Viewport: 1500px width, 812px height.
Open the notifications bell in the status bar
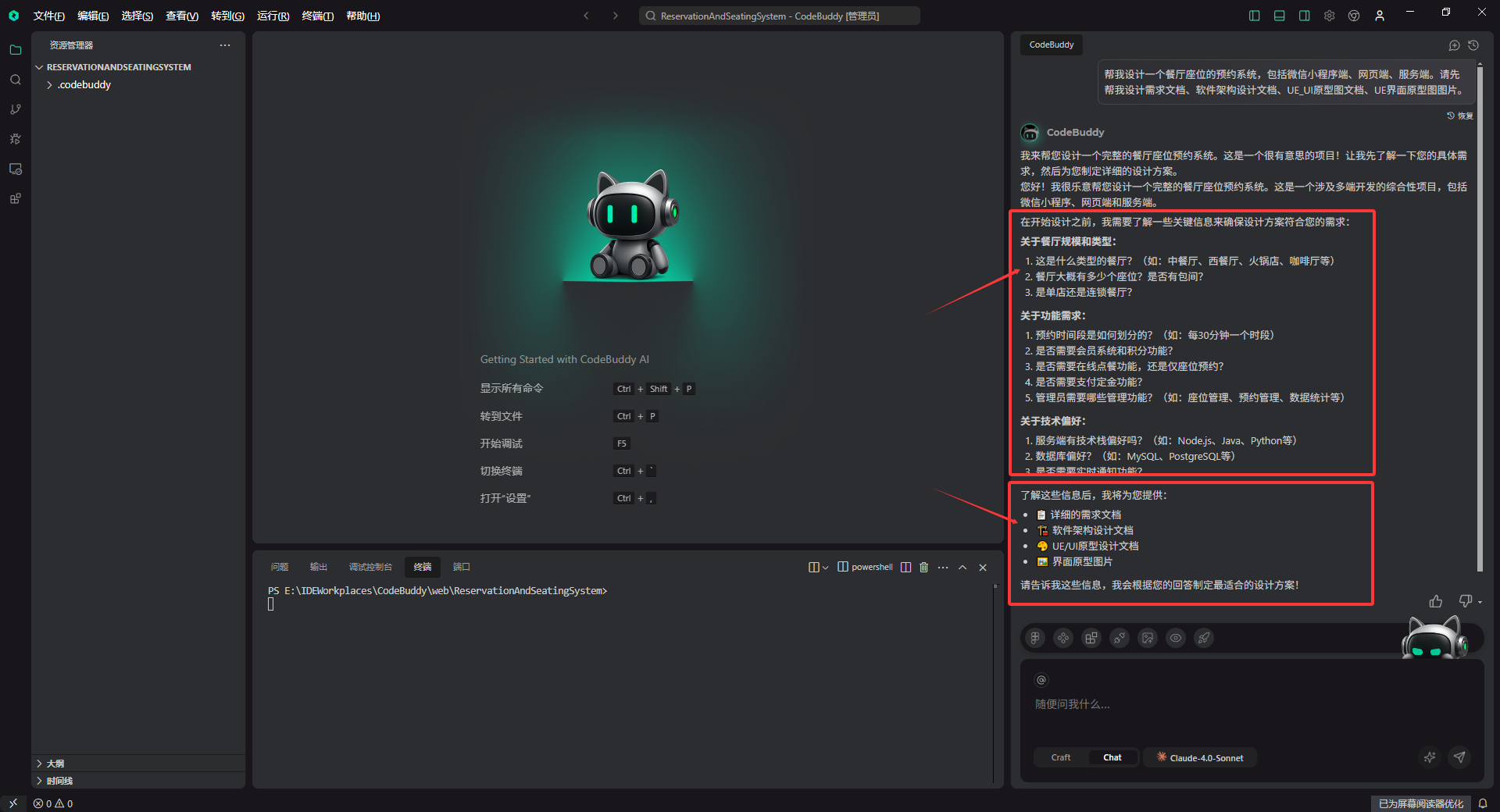[x=1483, y=803]
